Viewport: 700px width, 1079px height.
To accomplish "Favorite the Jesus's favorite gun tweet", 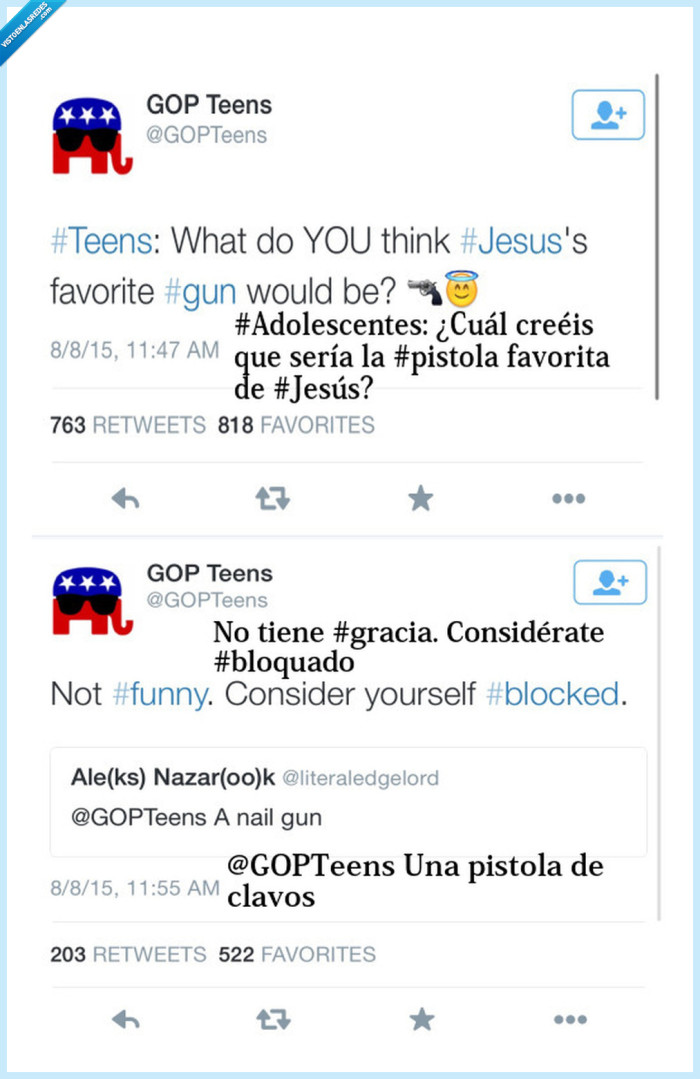I will click(421, 497).
